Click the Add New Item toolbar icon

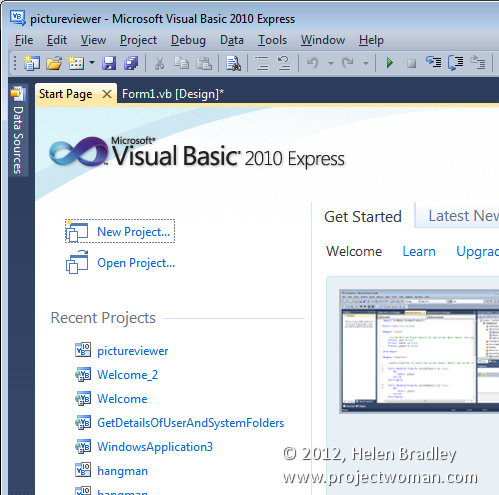pyautogui.click(x=76, y=63)
